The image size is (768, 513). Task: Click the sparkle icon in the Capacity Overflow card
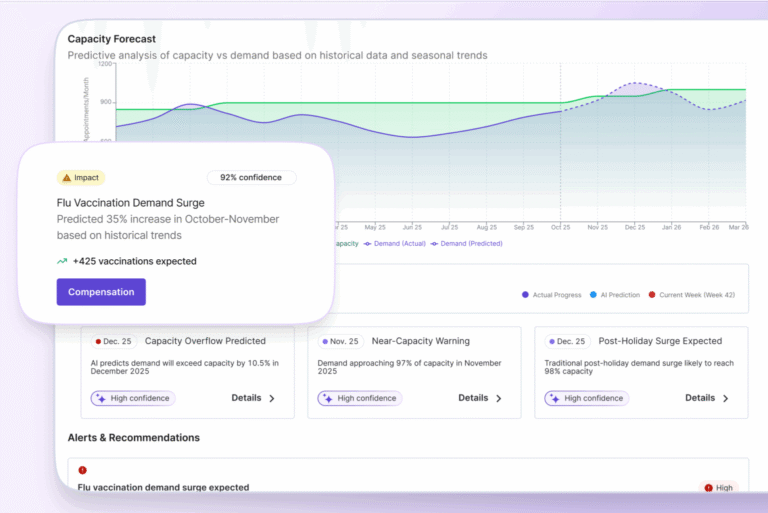[99, 398]
